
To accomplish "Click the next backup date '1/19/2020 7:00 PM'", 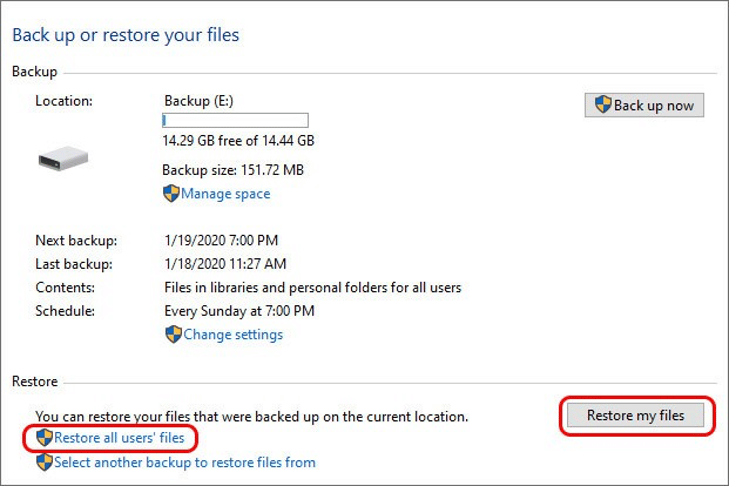I will (x=221, y=240).
